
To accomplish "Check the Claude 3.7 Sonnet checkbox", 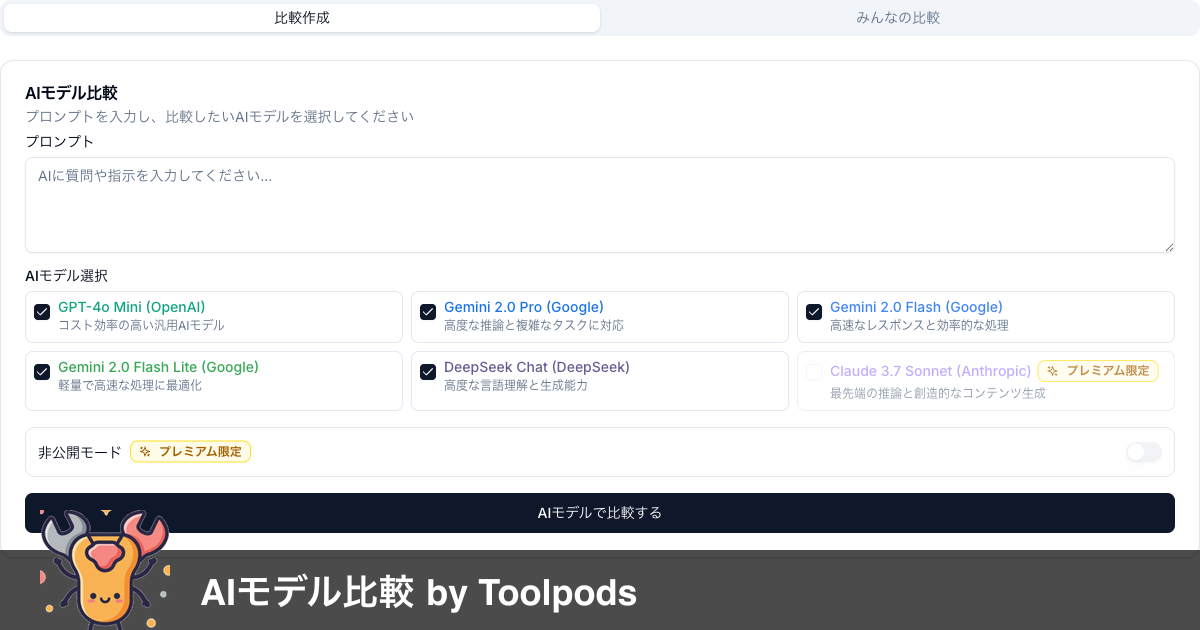I will click(x=814, y=371).
